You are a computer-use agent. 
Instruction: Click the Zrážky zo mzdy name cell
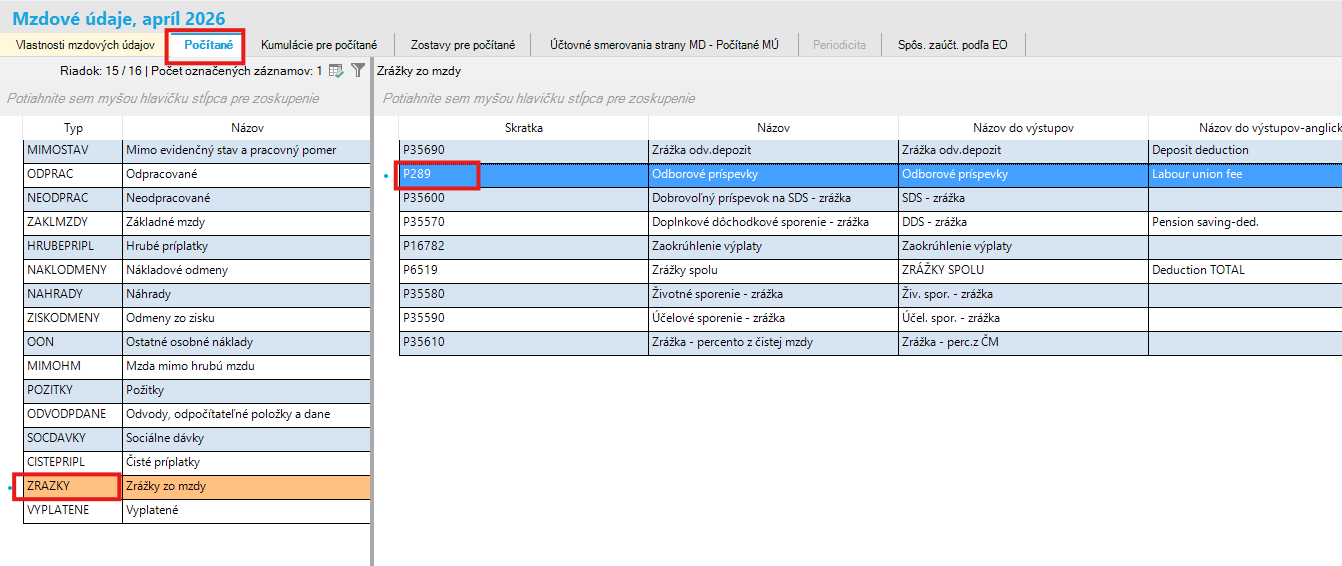tap(247, 487)
